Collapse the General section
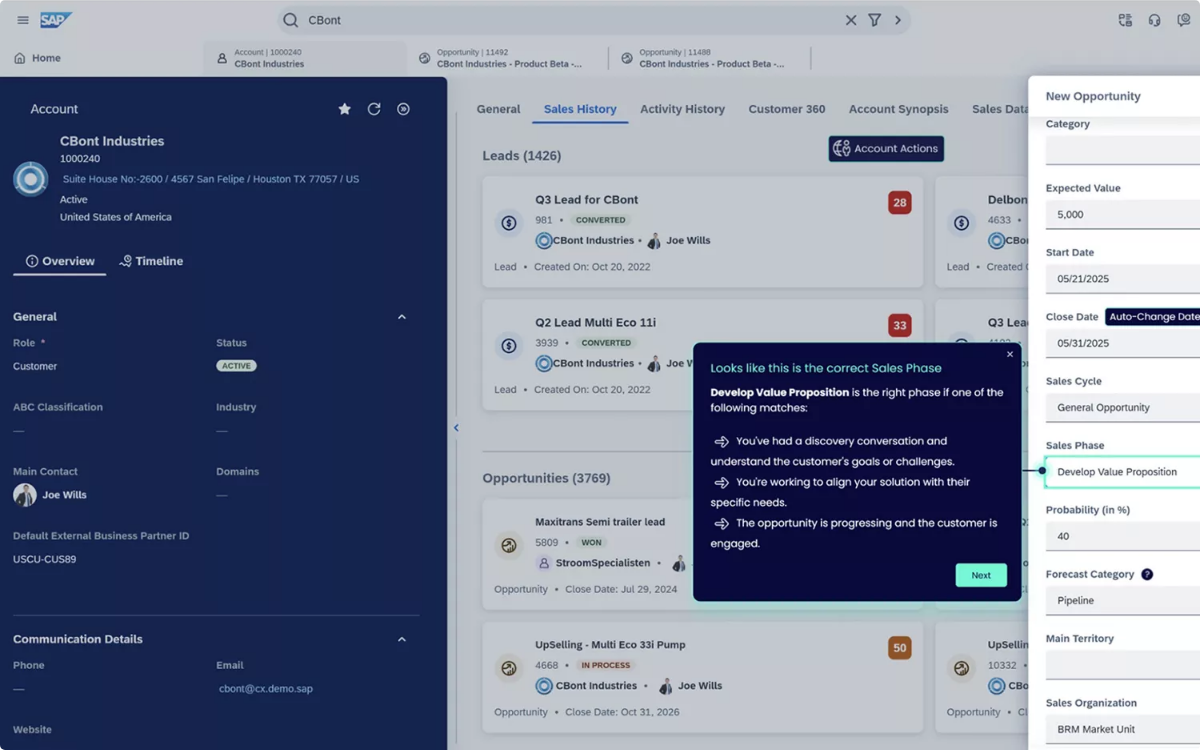 tap(402, 317)
